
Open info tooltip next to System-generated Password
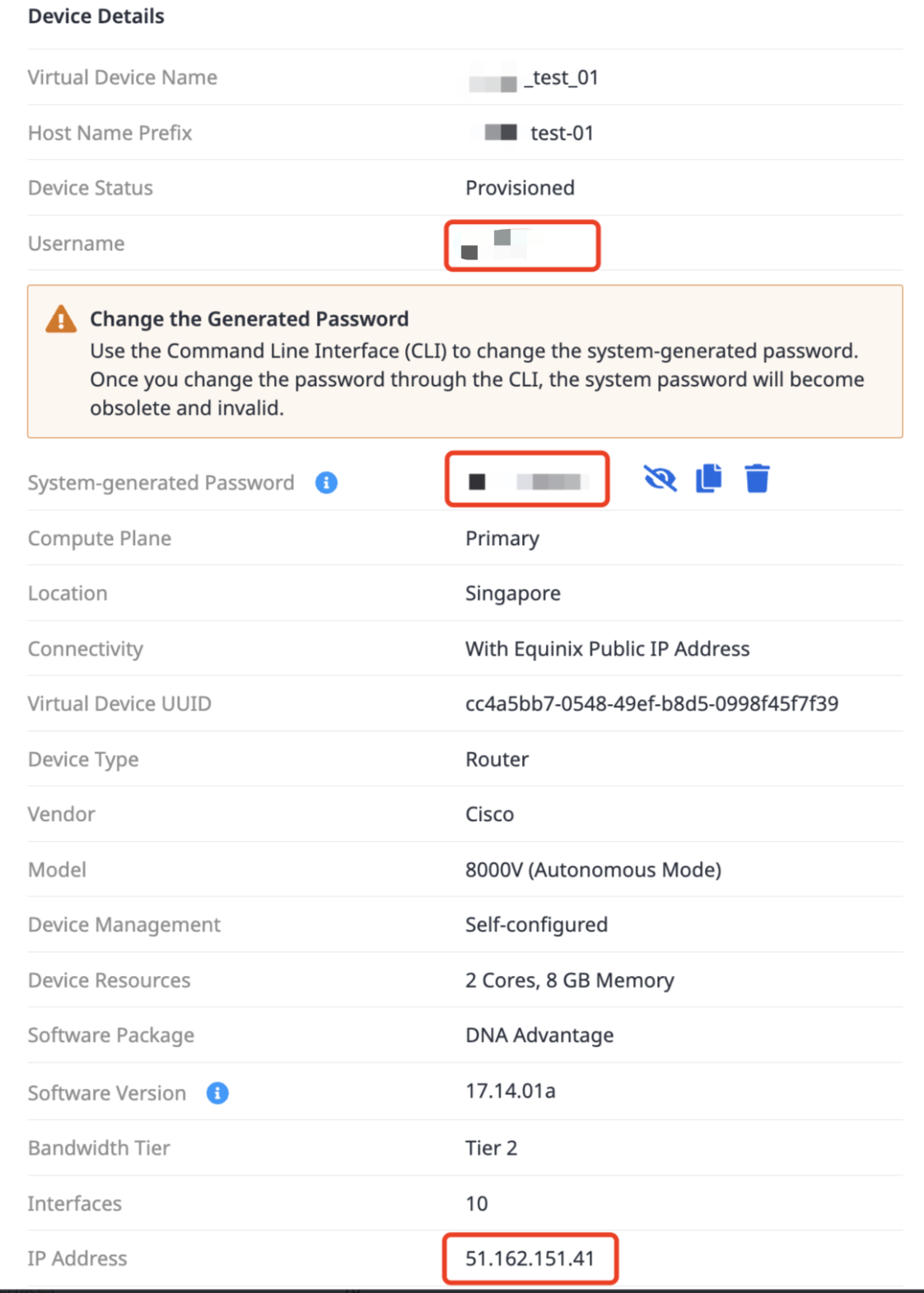pos(326,483)
